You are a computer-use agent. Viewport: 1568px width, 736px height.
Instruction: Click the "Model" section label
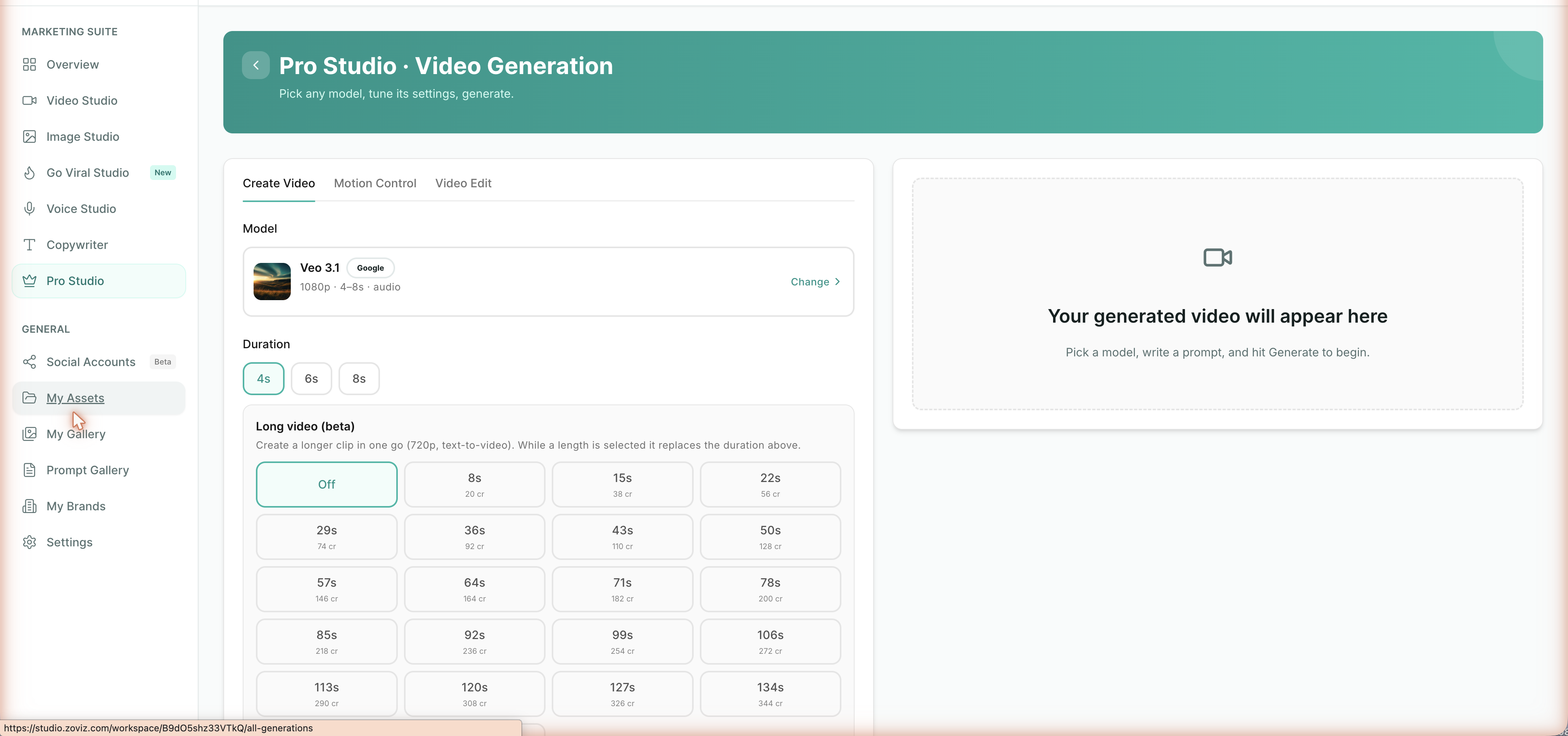260,228
